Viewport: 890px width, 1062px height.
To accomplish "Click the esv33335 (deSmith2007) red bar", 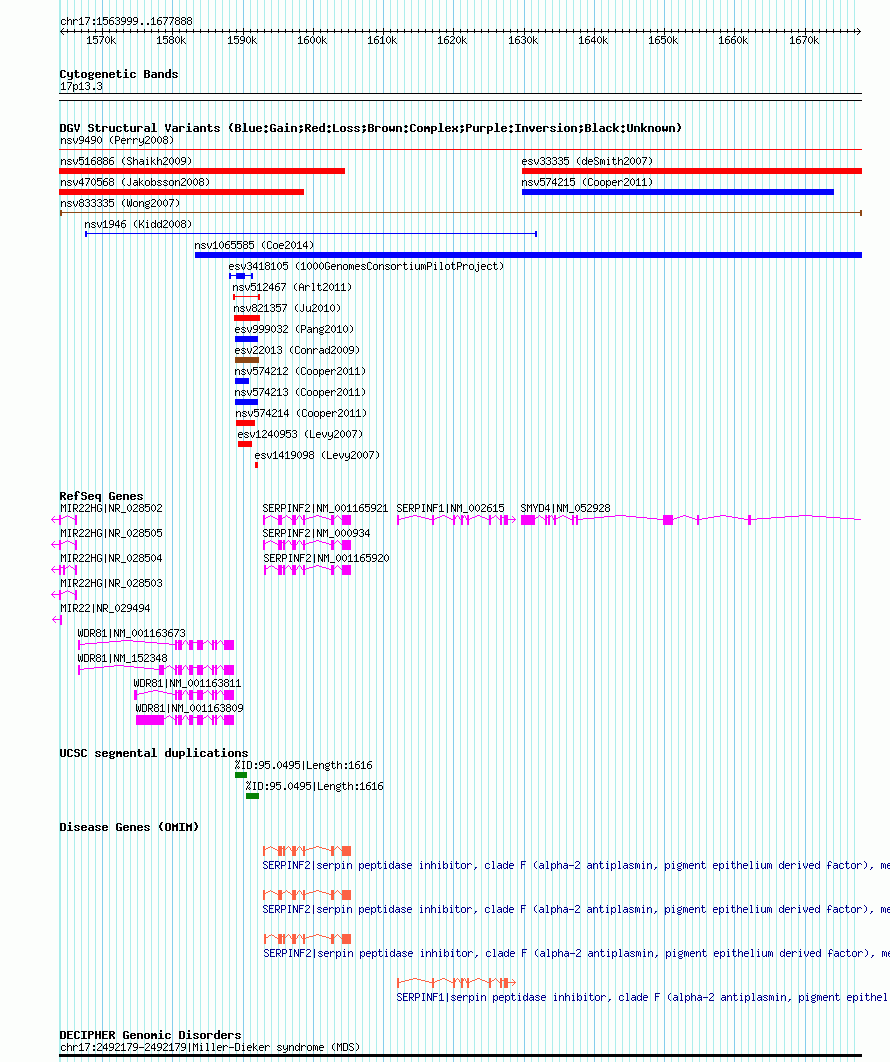I will coord(692,171).
